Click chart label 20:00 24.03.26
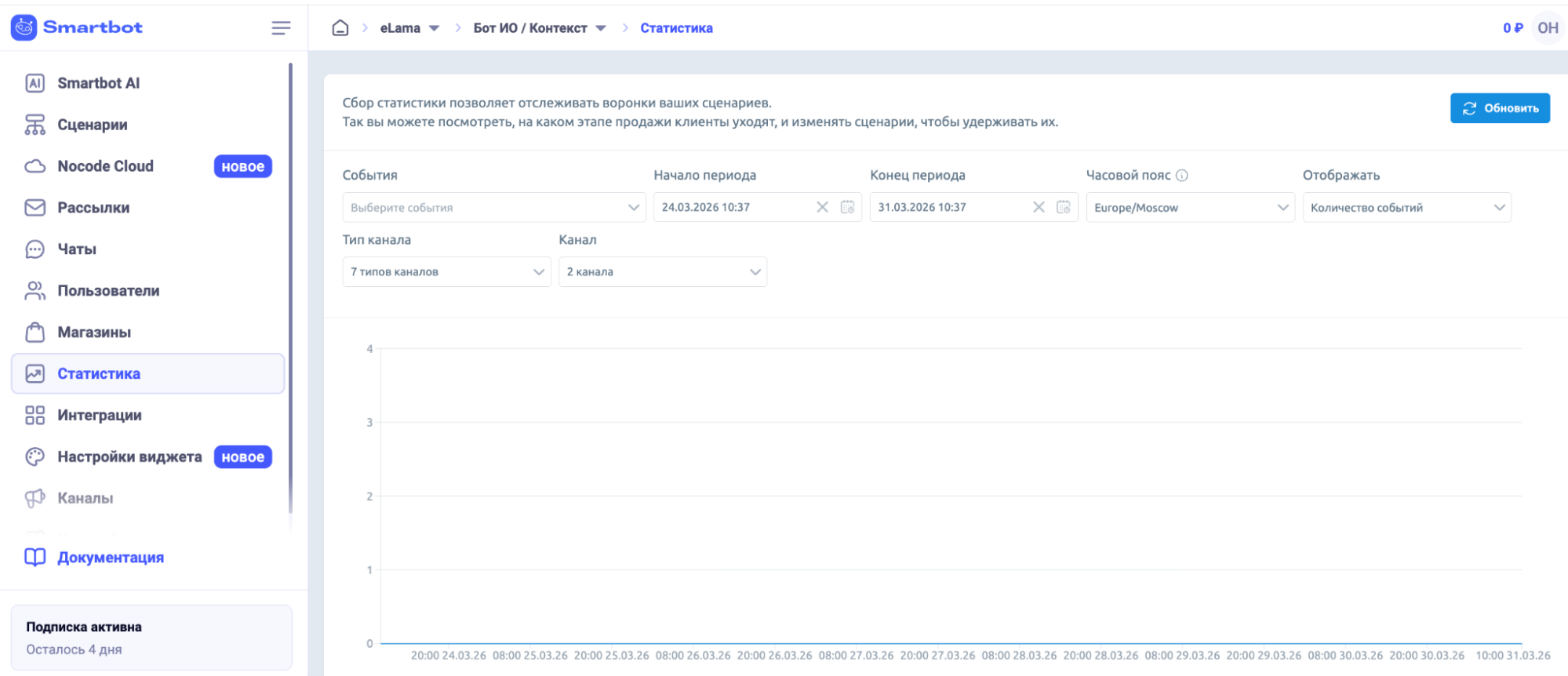This screenshot has height=676, width=1568. [x=449, y=656]
